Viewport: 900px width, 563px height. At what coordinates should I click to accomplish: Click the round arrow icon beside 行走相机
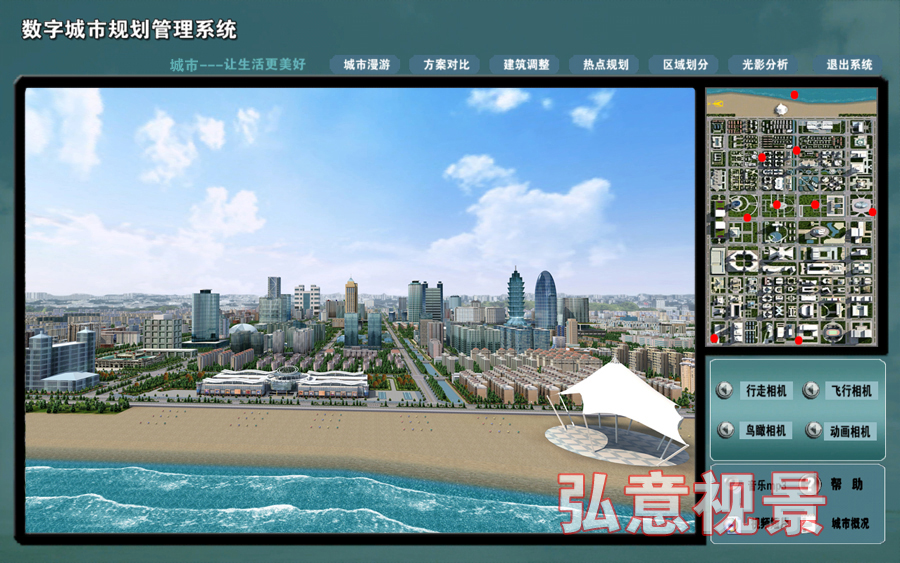[726, 391]
